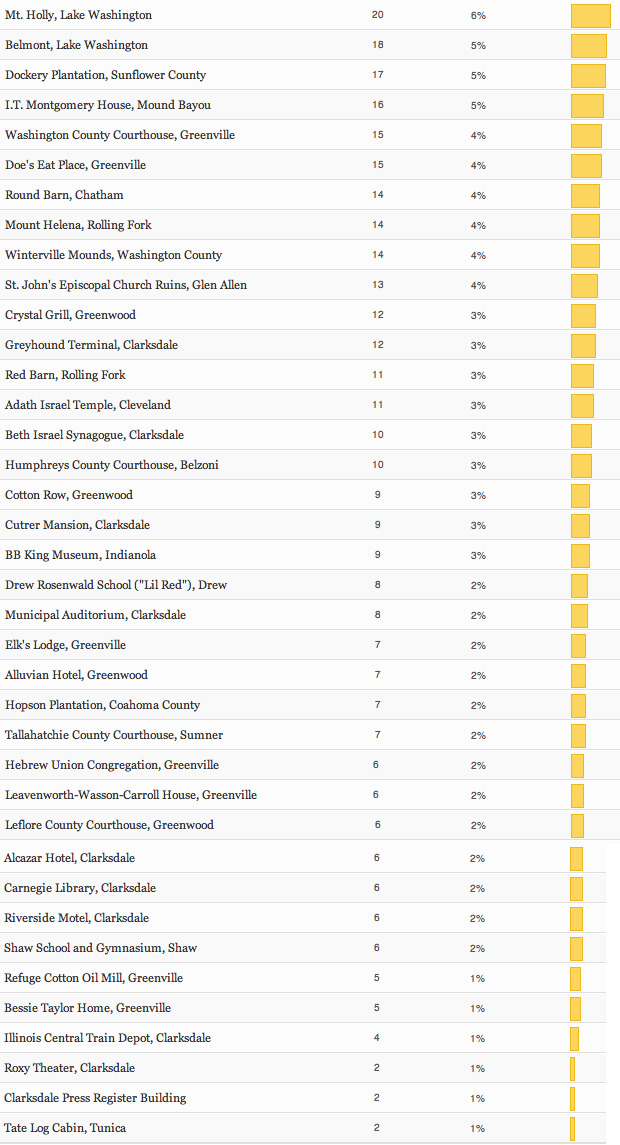
Task: Click the yellow bar for BB King Museum
Action: (x=580, y=556)
